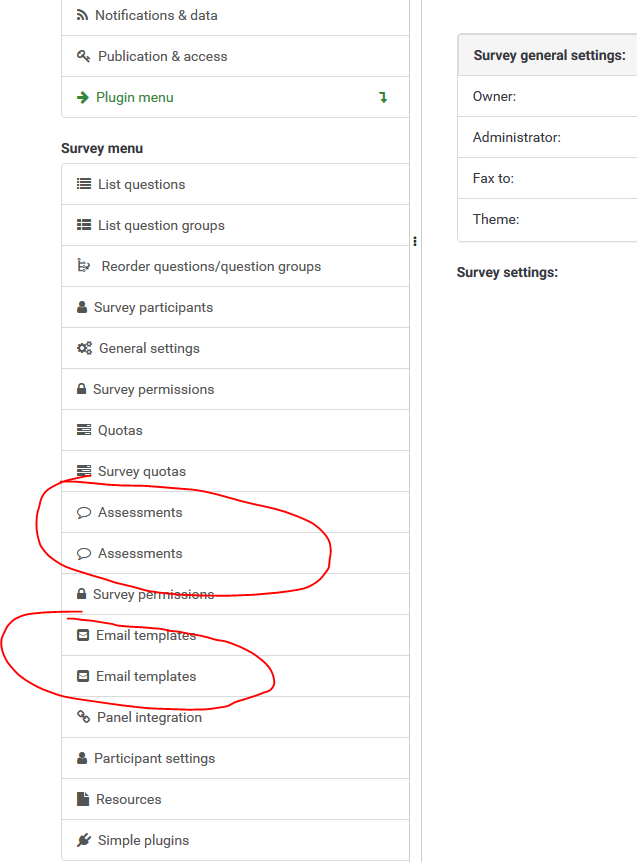The image size is (637, 862).
Task: Click the Survey permissions item below General settings
Action: point(153,390)
